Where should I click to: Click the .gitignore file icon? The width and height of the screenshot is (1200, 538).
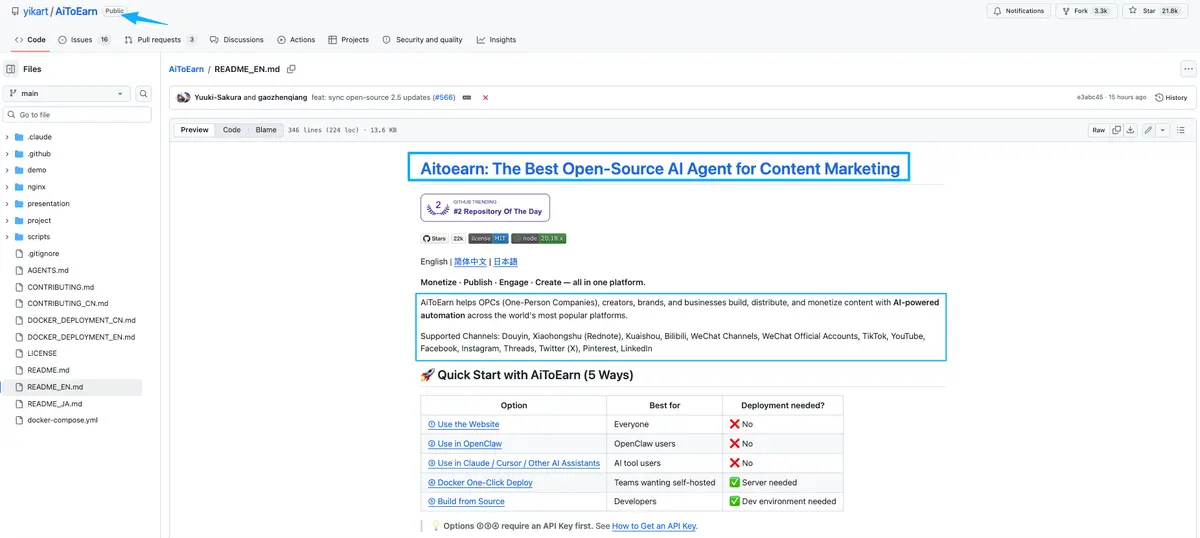point(19,254)
